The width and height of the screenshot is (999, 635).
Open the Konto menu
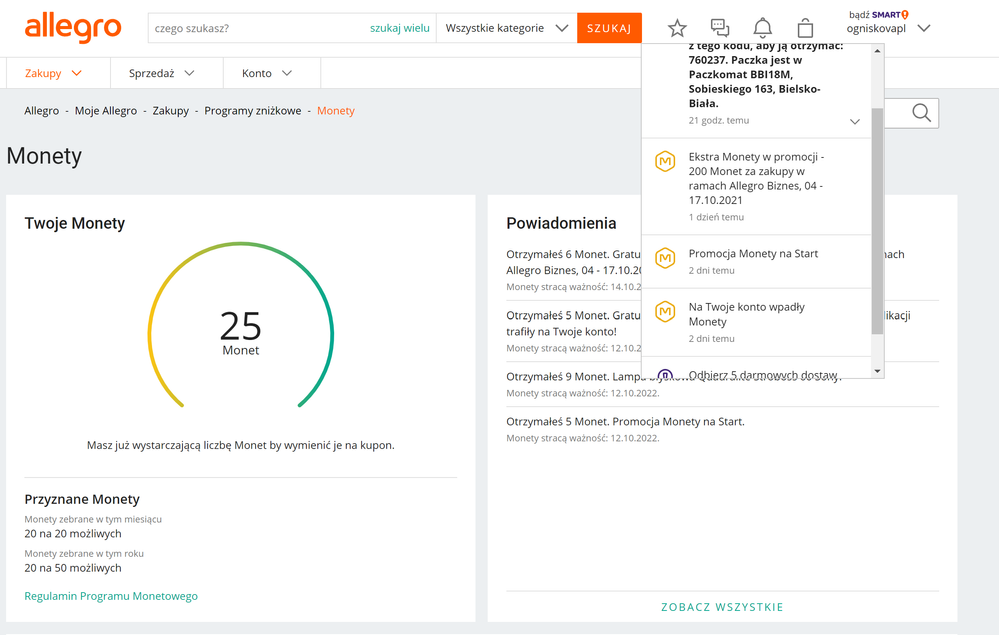click(x=266, y=73)
